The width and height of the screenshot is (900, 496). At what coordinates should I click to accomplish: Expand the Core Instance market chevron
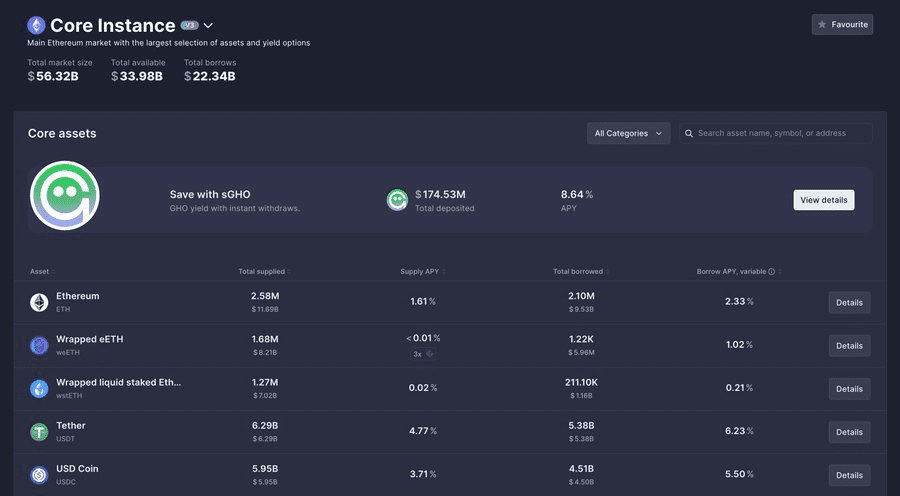tap(209, 25)
